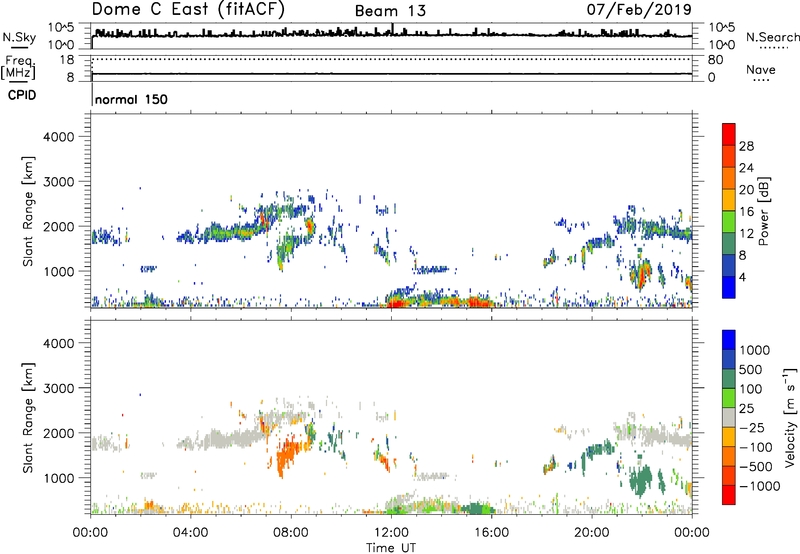Click the solid line sample under N.Sky
The height and width of the screenshot is (554, 800).
(x=19, y=47)
